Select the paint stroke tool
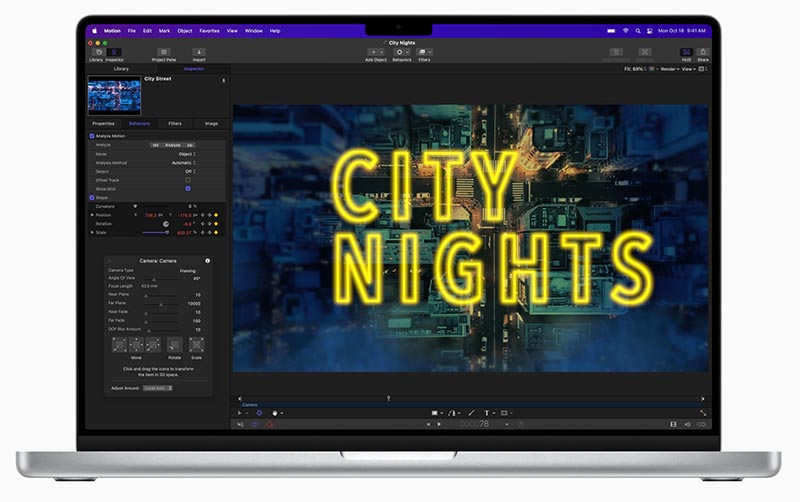The width and height of the screenshot is (800, 502). click(x=471, y=413)
